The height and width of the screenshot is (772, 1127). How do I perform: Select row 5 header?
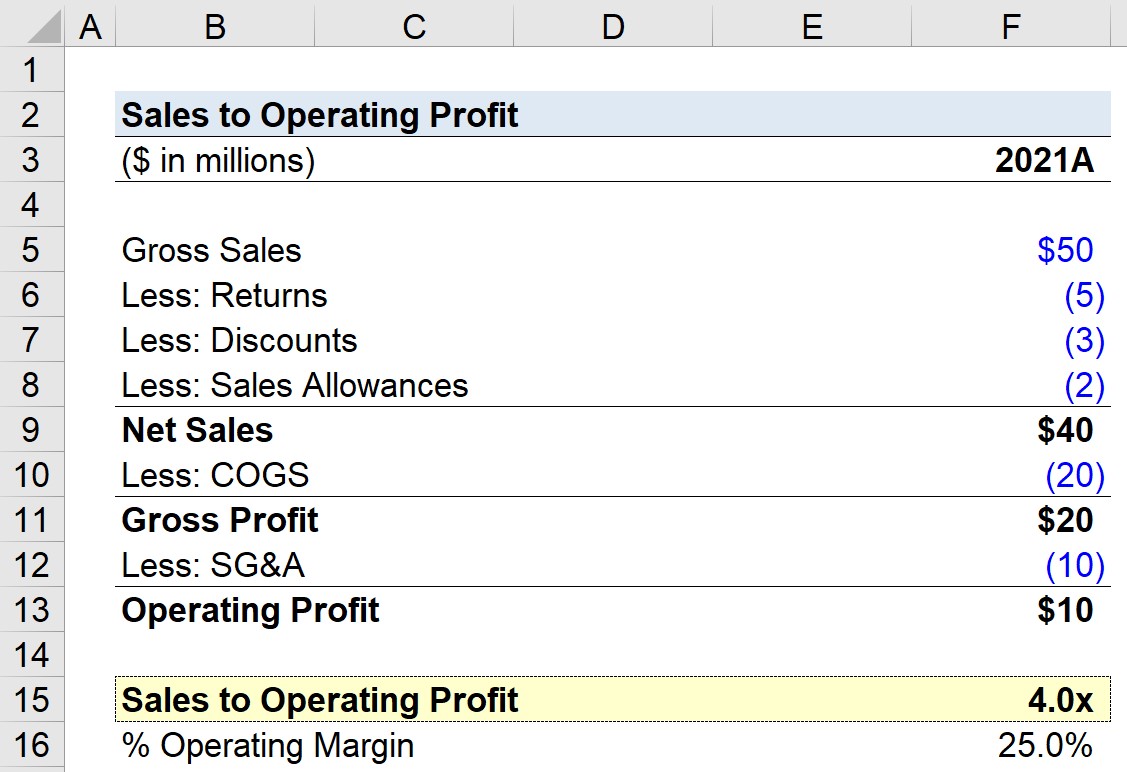point(32,249)
